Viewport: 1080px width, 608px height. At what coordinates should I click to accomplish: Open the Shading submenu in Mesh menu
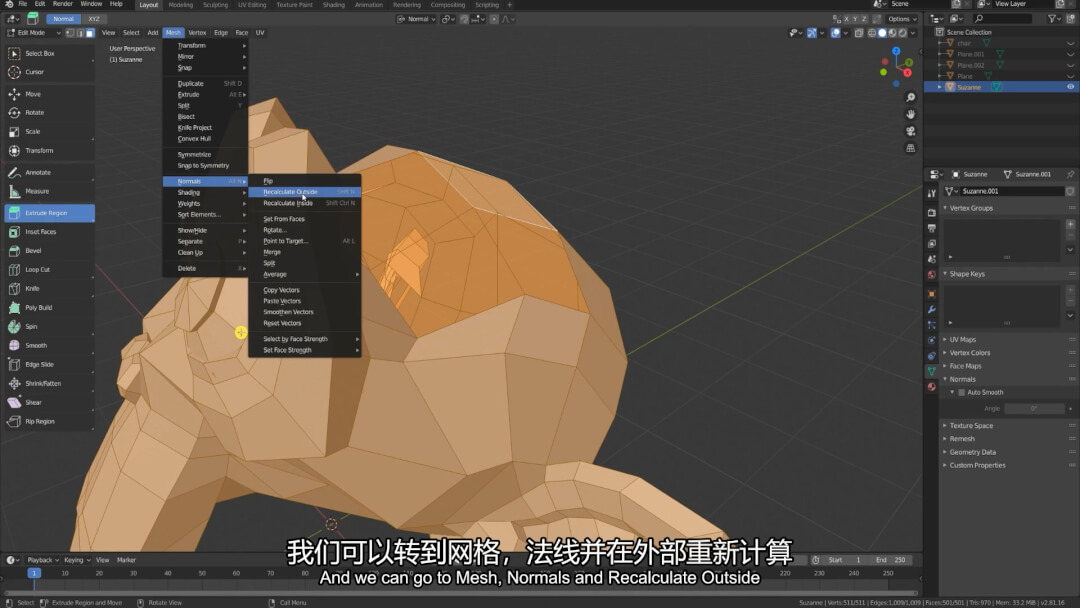point(205,193)
